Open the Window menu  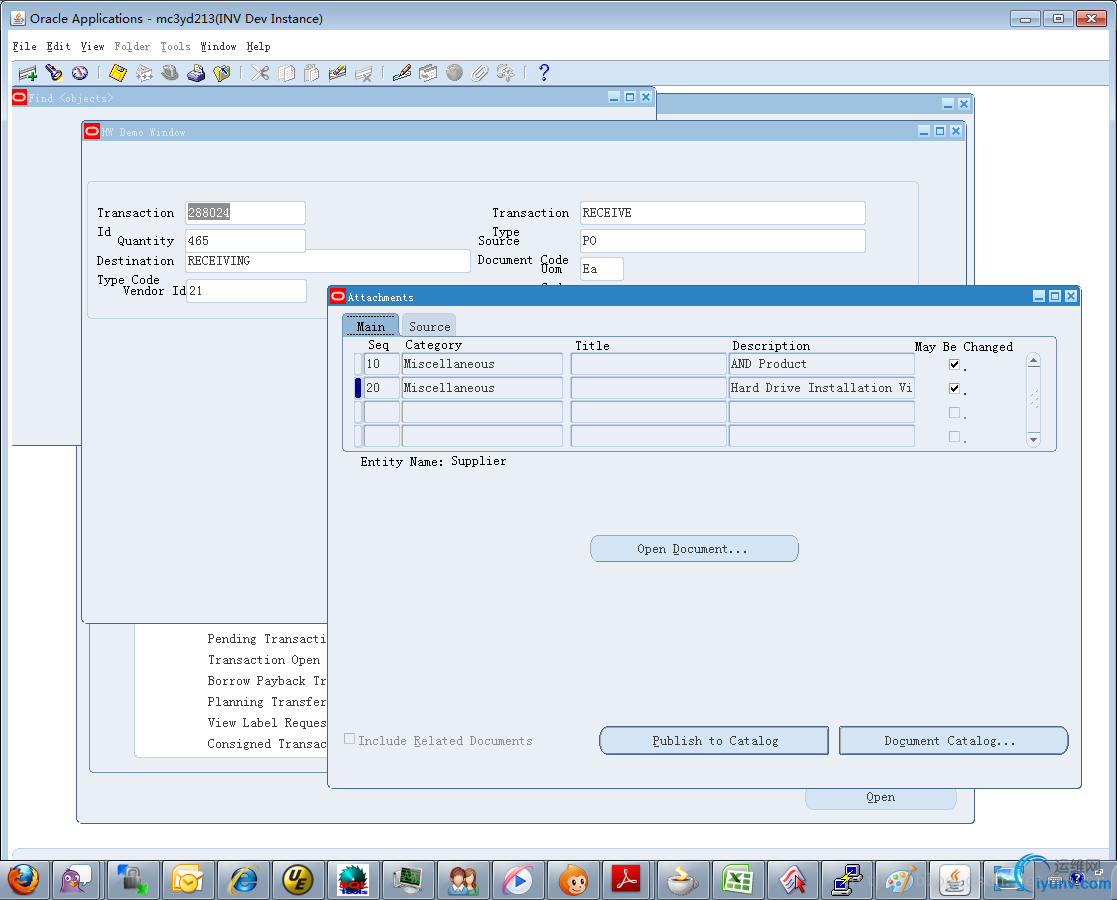coord(218,46)
